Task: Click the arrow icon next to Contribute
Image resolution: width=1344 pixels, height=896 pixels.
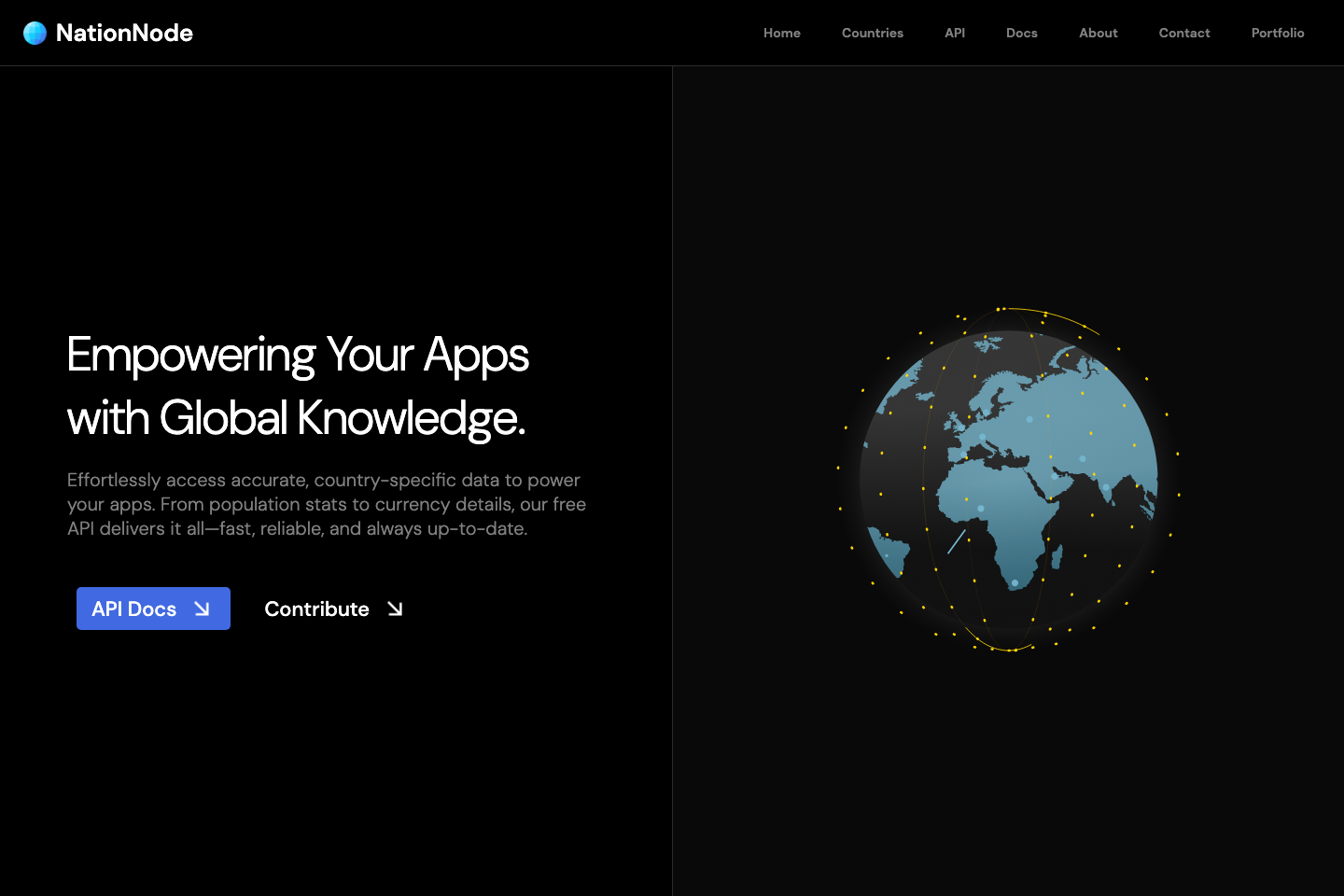Action: pos(394,609)
